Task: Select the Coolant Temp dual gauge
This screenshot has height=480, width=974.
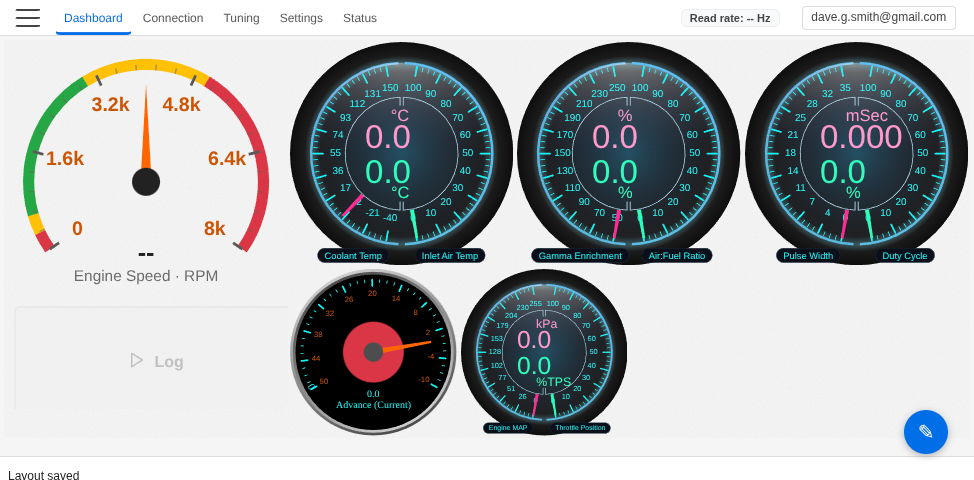Action: tap(401, 152)
